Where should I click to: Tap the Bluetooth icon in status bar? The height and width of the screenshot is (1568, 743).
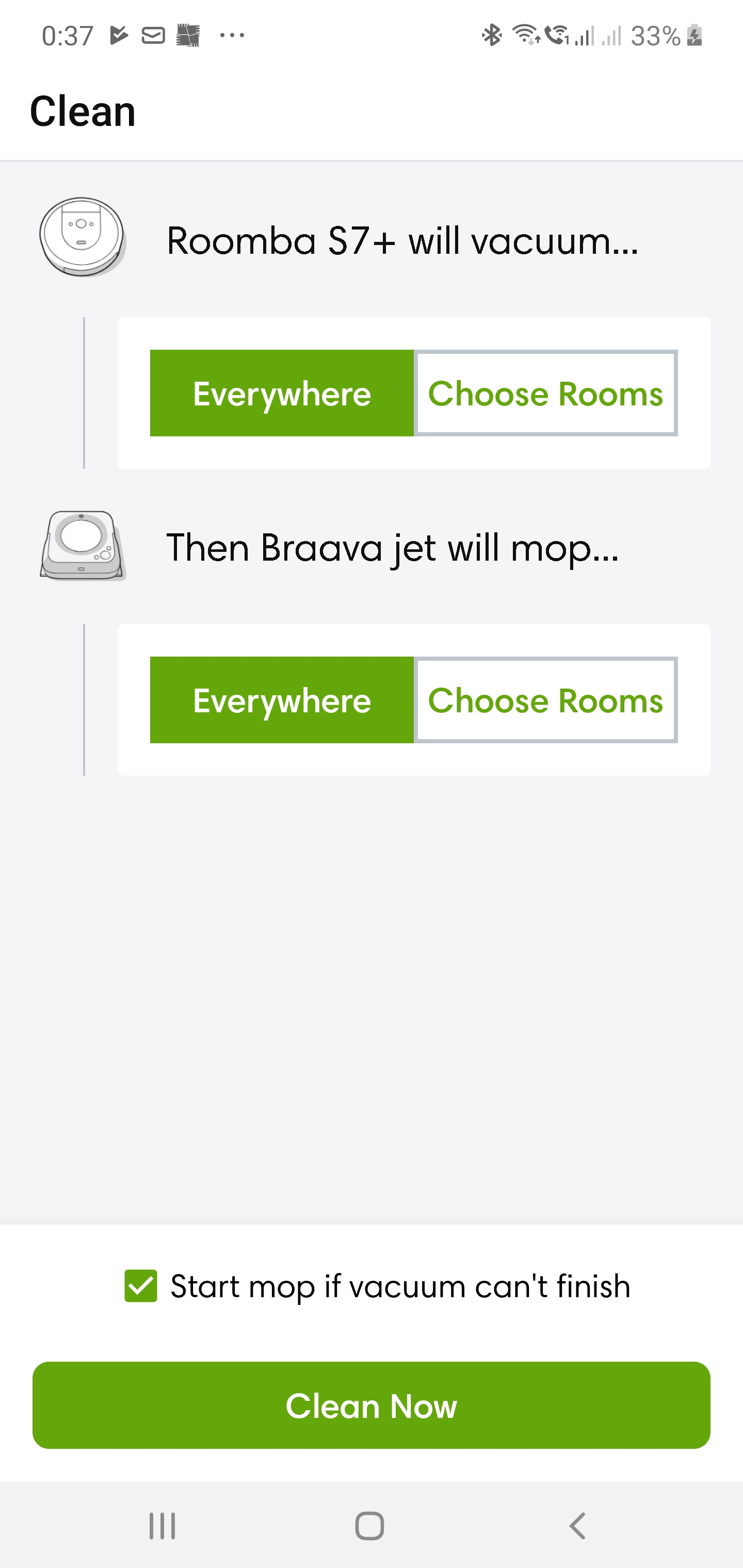click(x=492, y=35)
